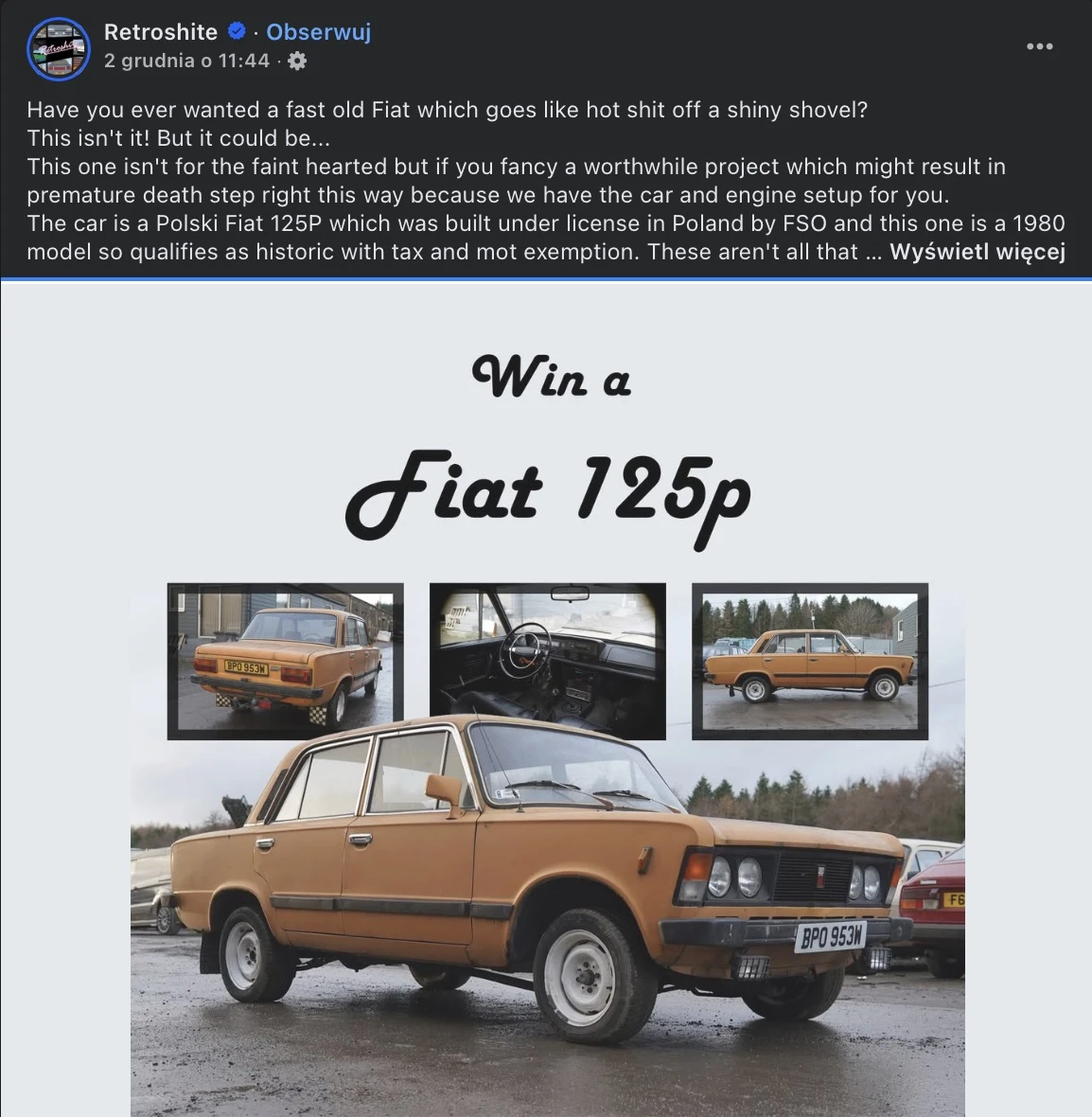This screenshot has width=1092, height=1117.
Task: Open the three-dots post options menu
Action: [x=1039, y=46]
